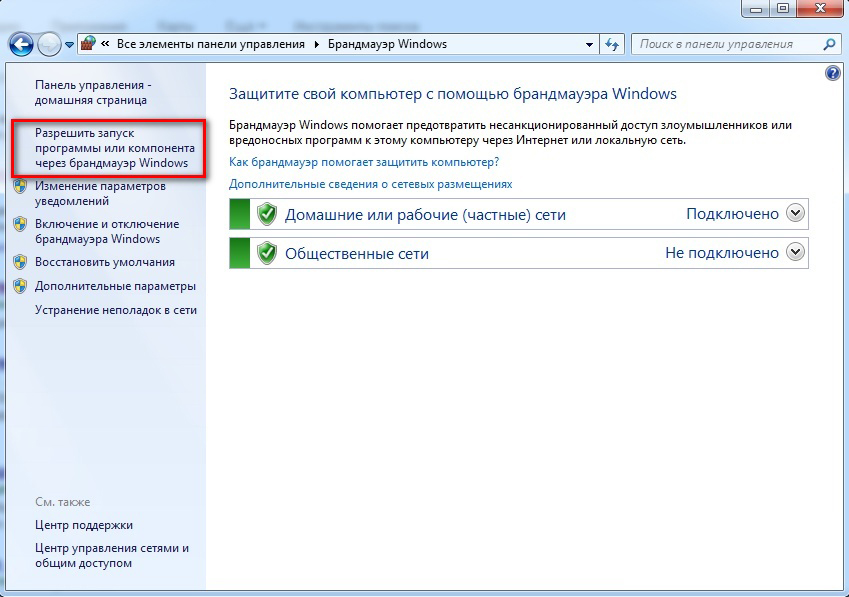This screenshot has width=849, height=597.
Task: Open 'Дополнительные параметры' link
Action: point(115,286)
